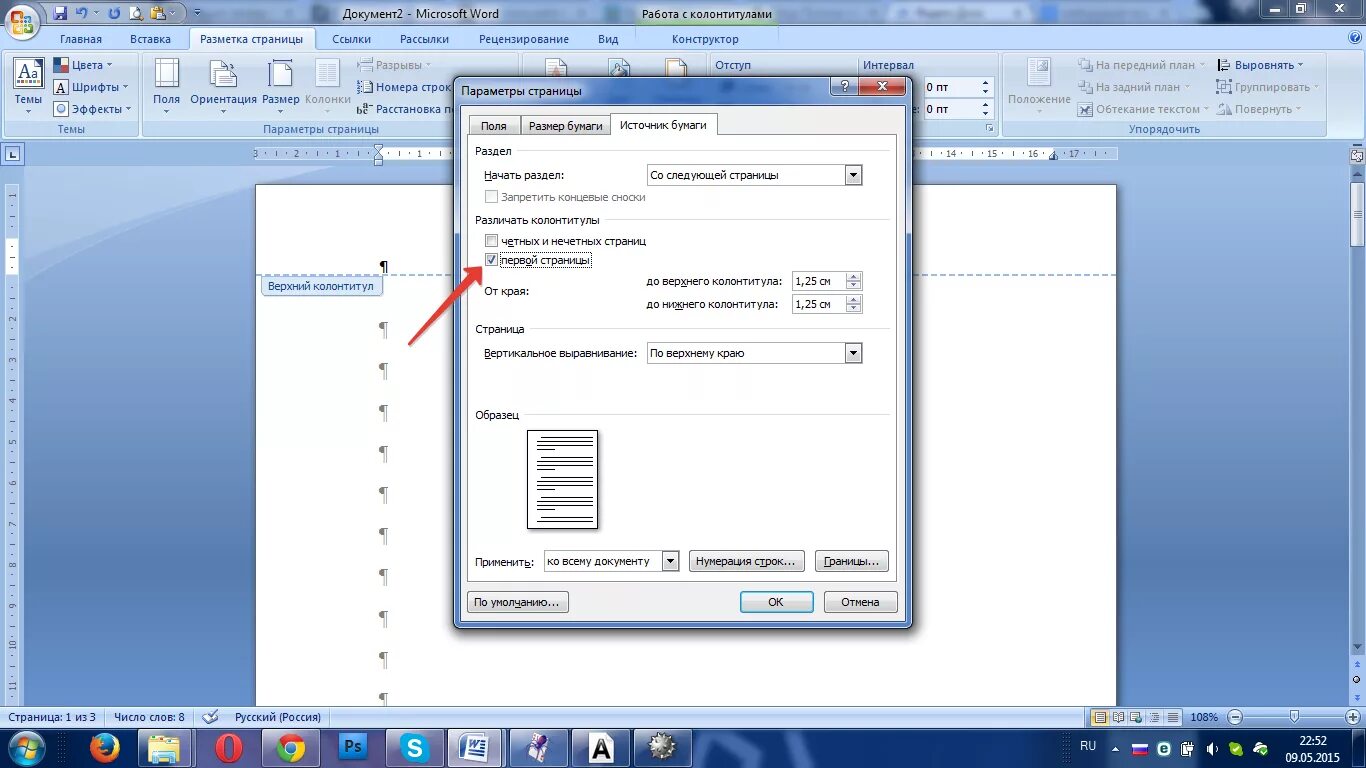1366x768 pixels.
Task: Click the Номера строк line numbers icon
Action: click(366, 87)
